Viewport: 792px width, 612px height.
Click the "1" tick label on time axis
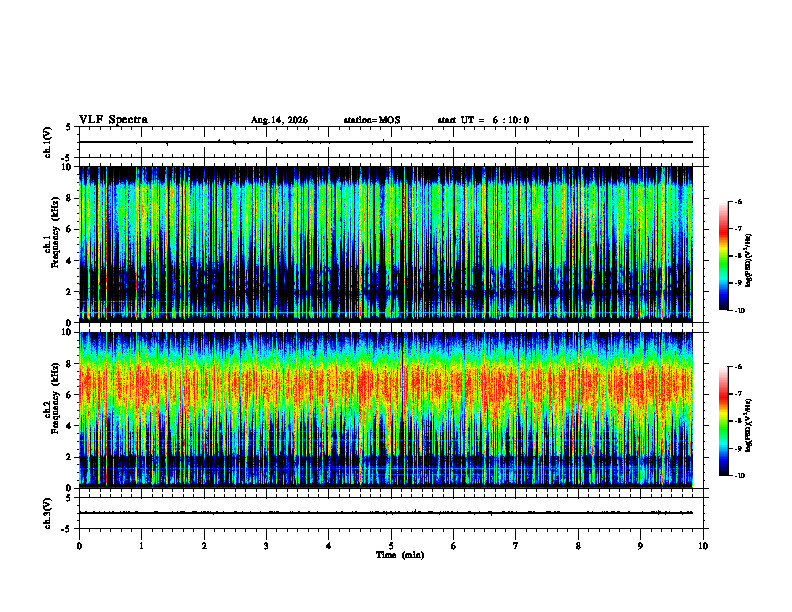141,546
